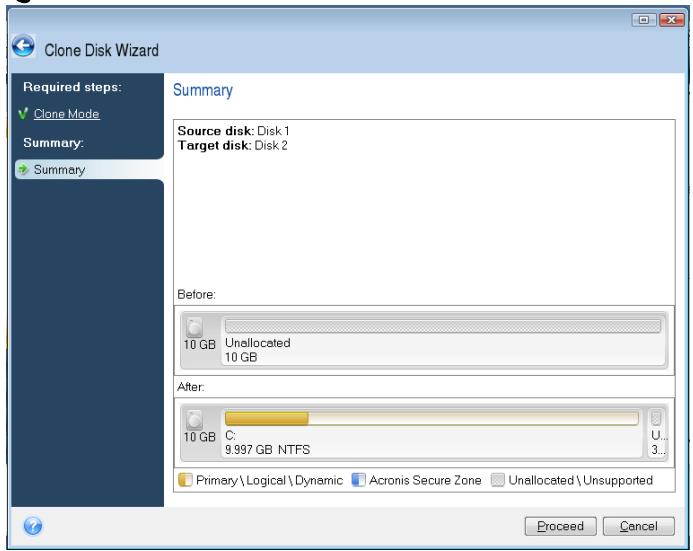Image resolution: width=693 pixels, height=551 pixels.
Task: Click the green checkmark beside Clone Mode
Action: coord(23,114)
